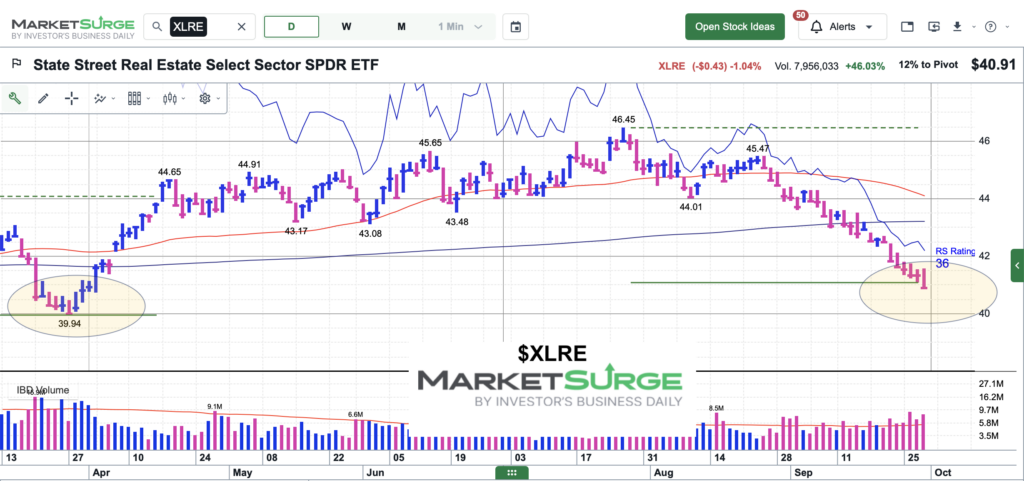
Task: Expand the Alerts dropdown arrow
Action: click(869, 27)
